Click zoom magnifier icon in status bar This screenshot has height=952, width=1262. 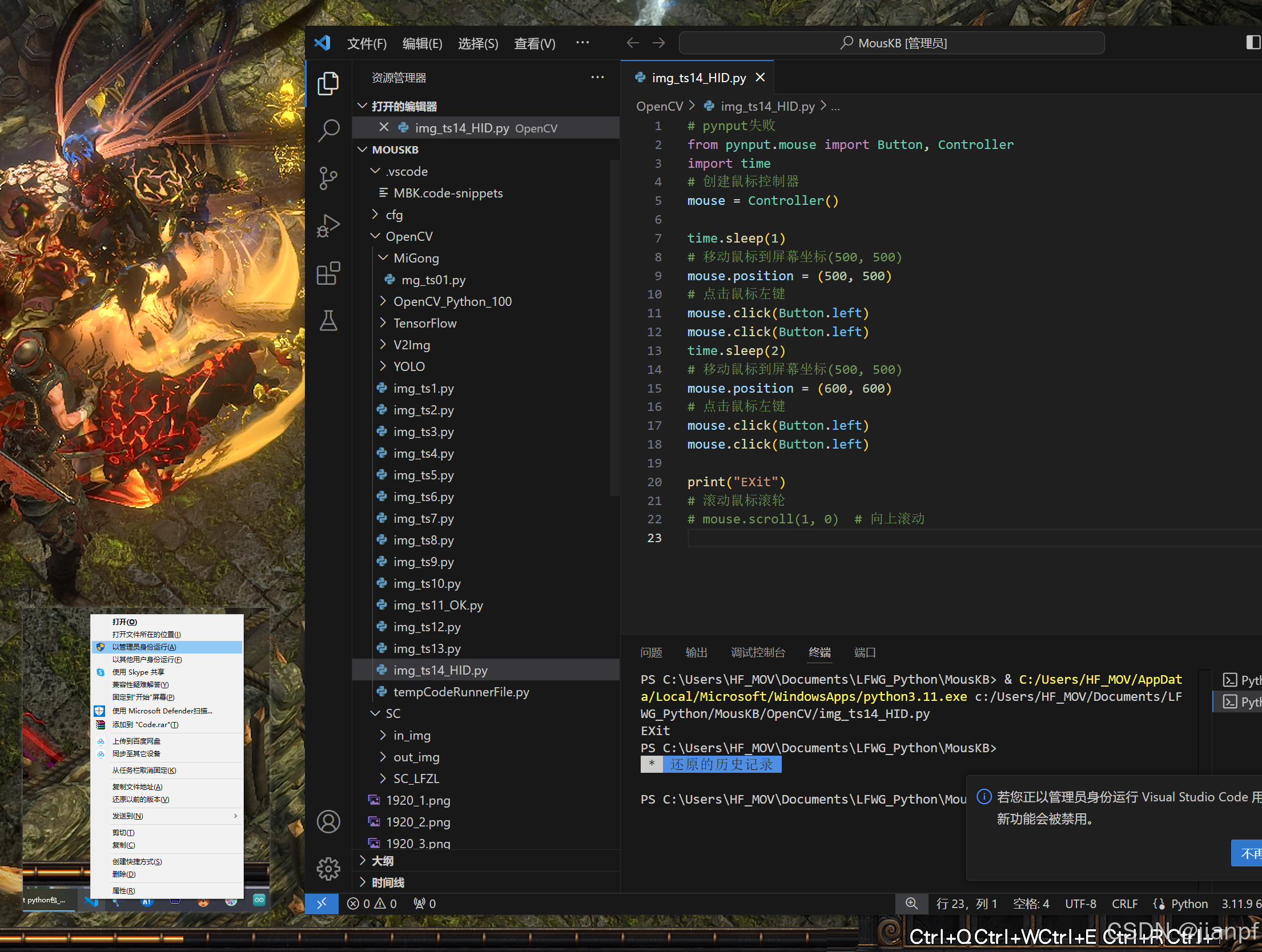[x=911, y=903]
